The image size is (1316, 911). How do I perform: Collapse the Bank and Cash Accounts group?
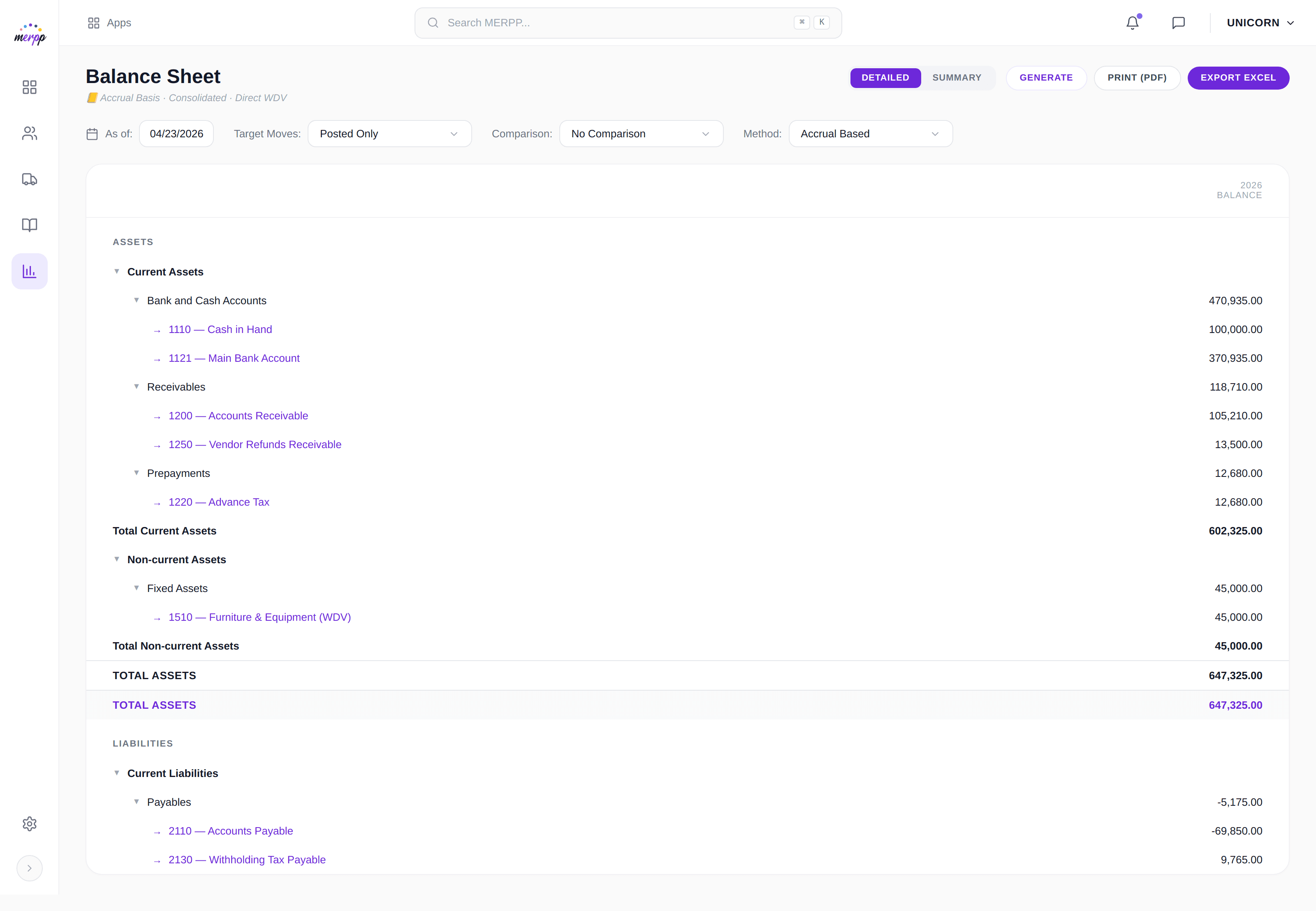(x=137, y=300)
